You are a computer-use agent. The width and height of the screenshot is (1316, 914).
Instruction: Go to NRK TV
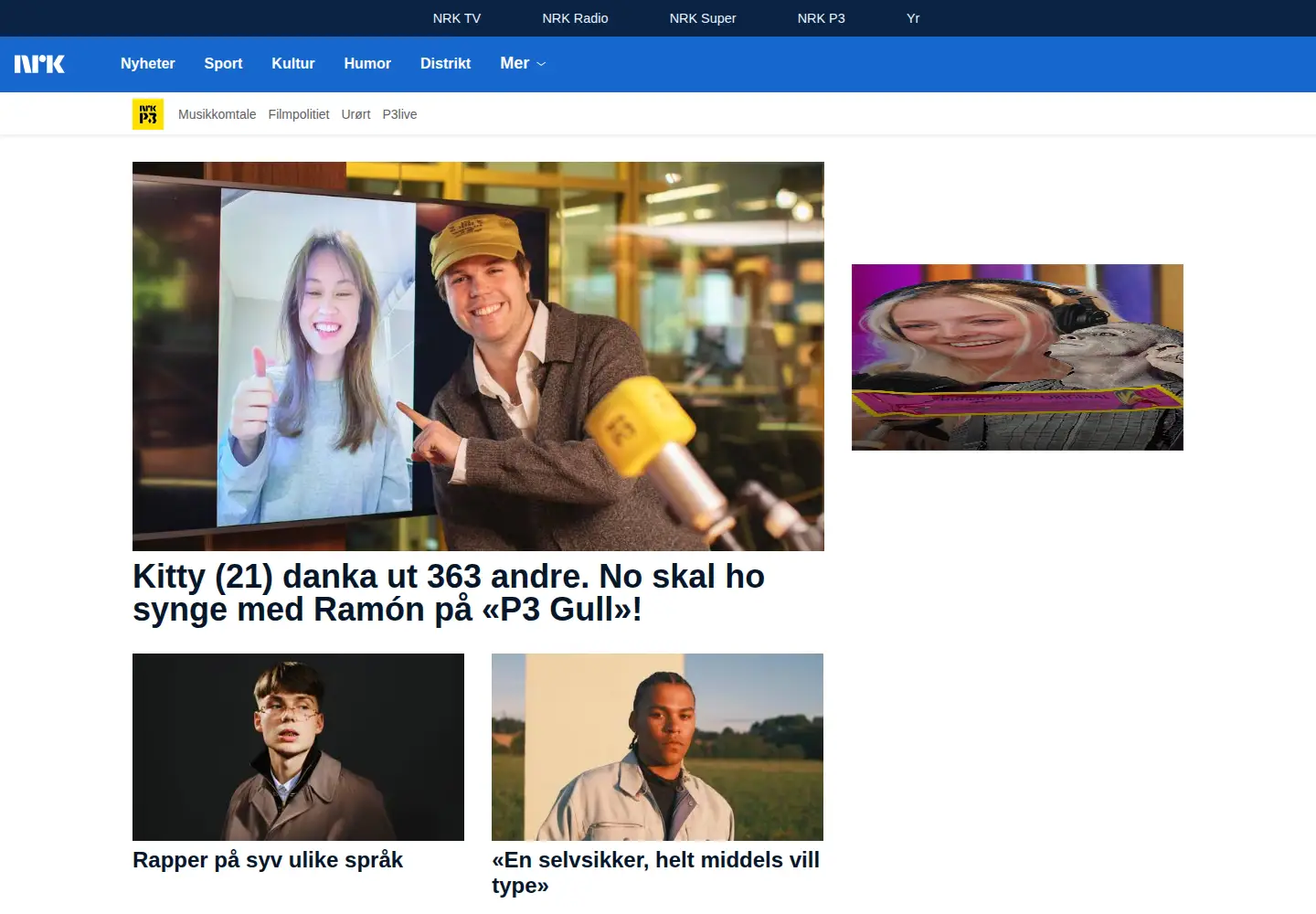pos(457,18)
